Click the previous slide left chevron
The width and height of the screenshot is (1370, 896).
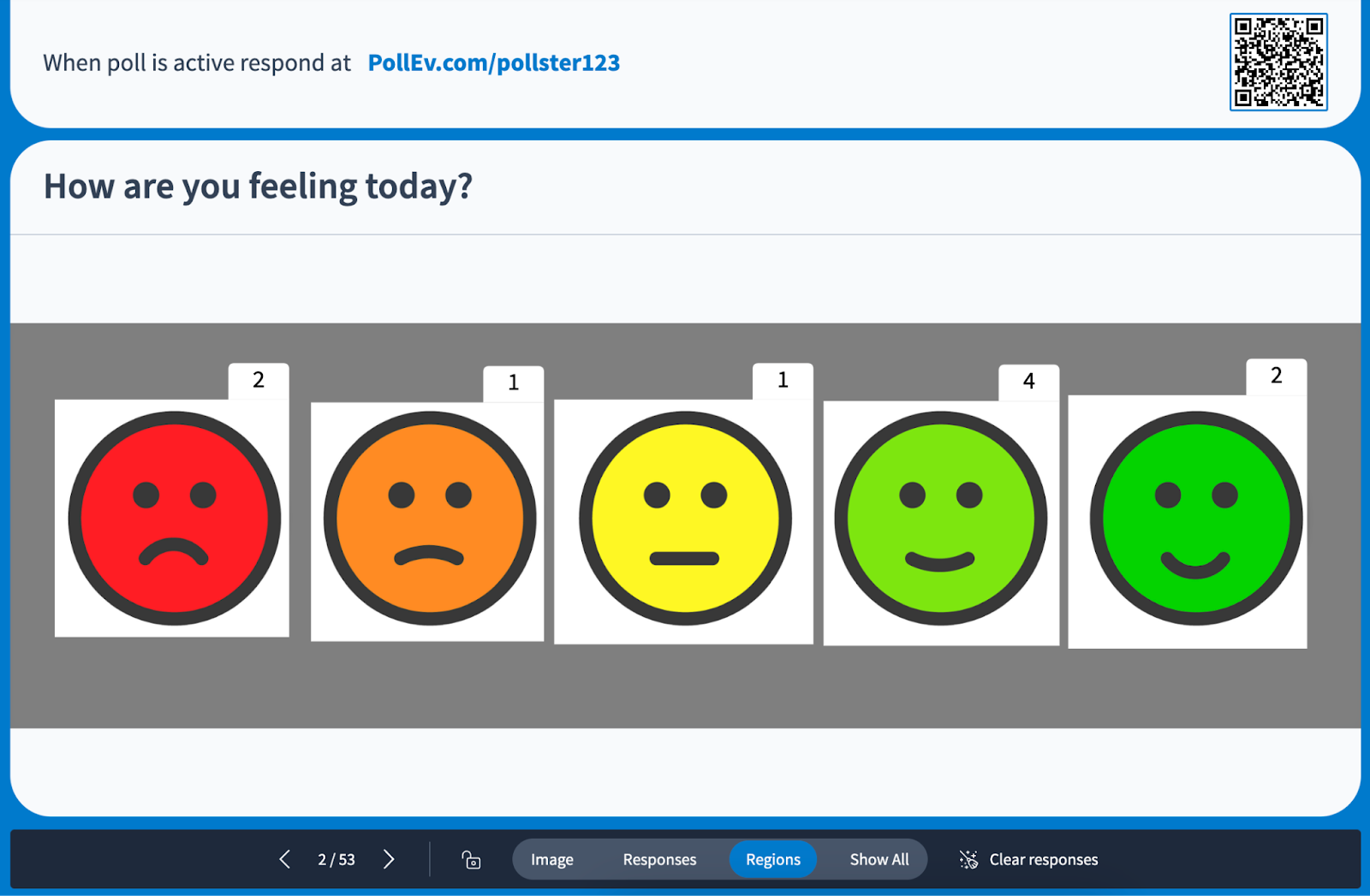pyautogui.click(x=284, y=858)
